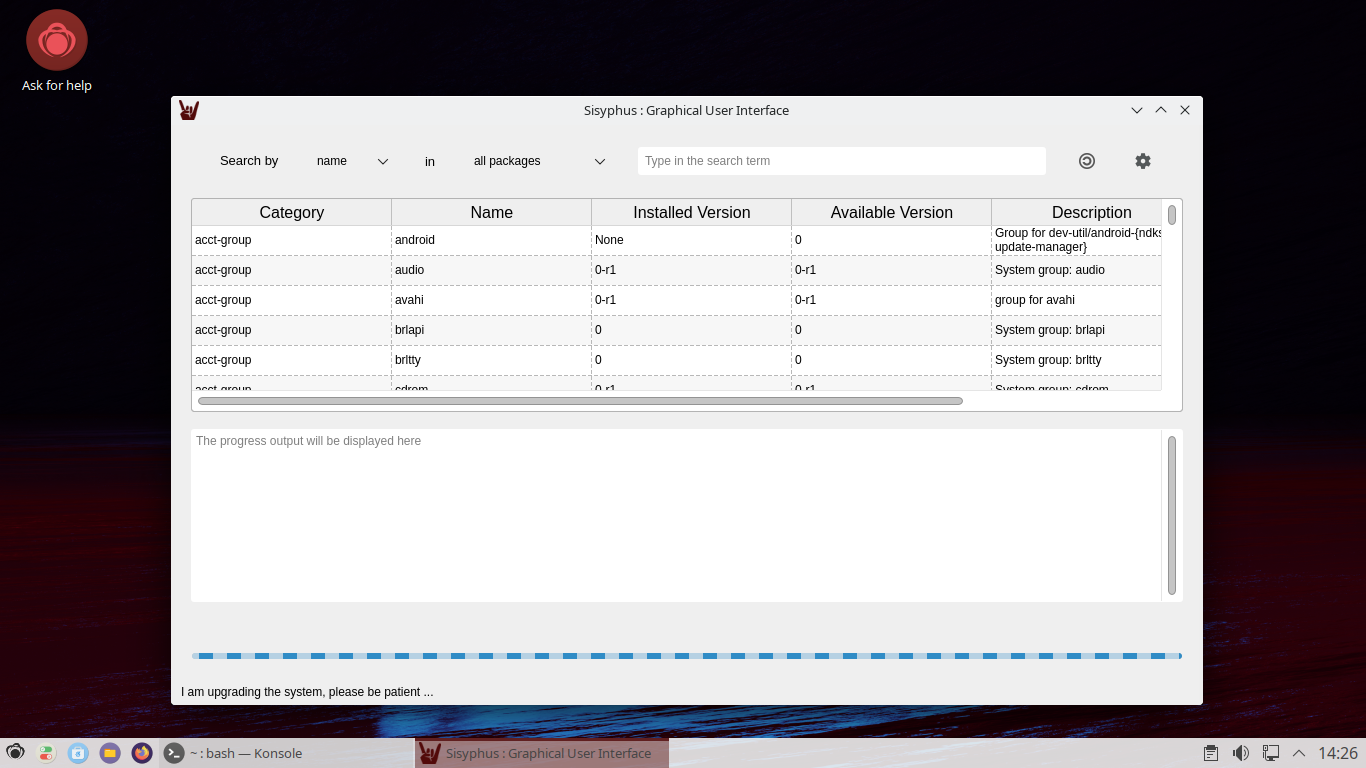Open the clock showing 14:26
The width and height of the screenshot is (1366, 768).
pos(1338,753)
